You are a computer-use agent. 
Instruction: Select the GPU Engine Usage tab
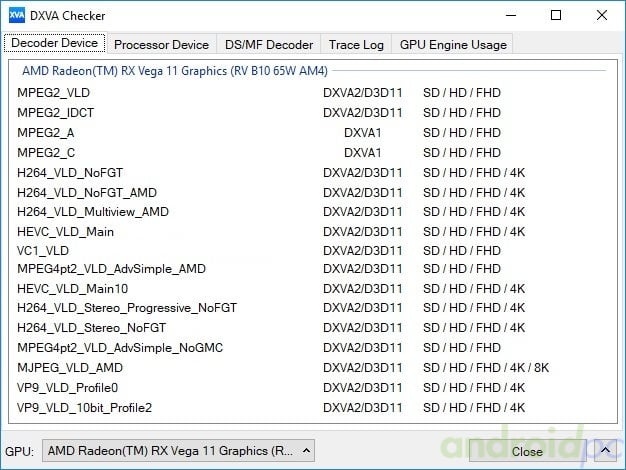click(453, 44)
